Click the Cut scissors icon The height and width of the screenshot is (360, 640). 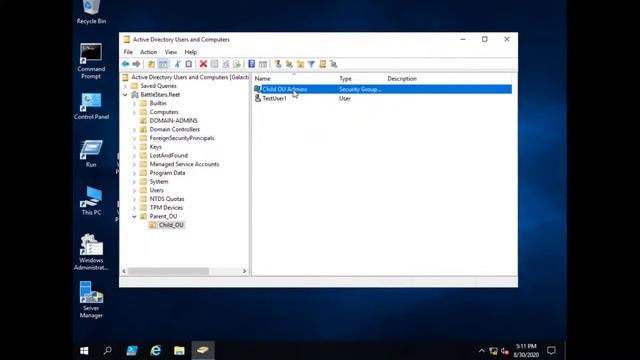(178, 64)
